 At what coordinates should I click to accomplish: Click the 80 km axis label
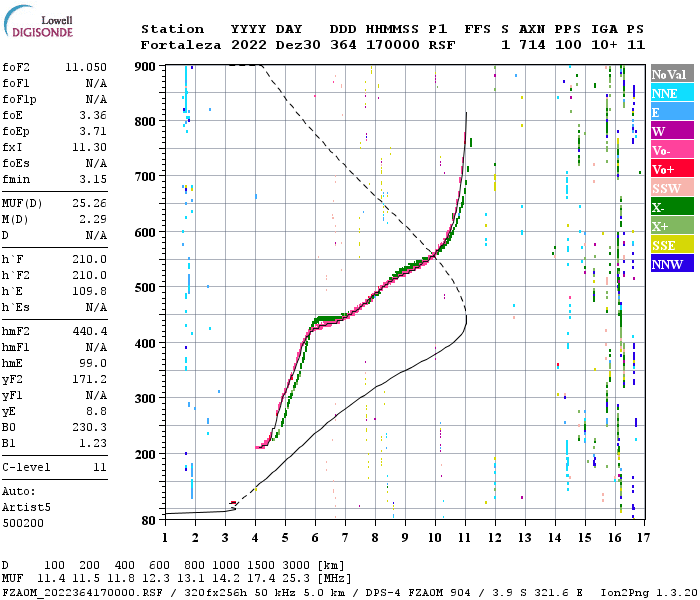tap(149, 521)
